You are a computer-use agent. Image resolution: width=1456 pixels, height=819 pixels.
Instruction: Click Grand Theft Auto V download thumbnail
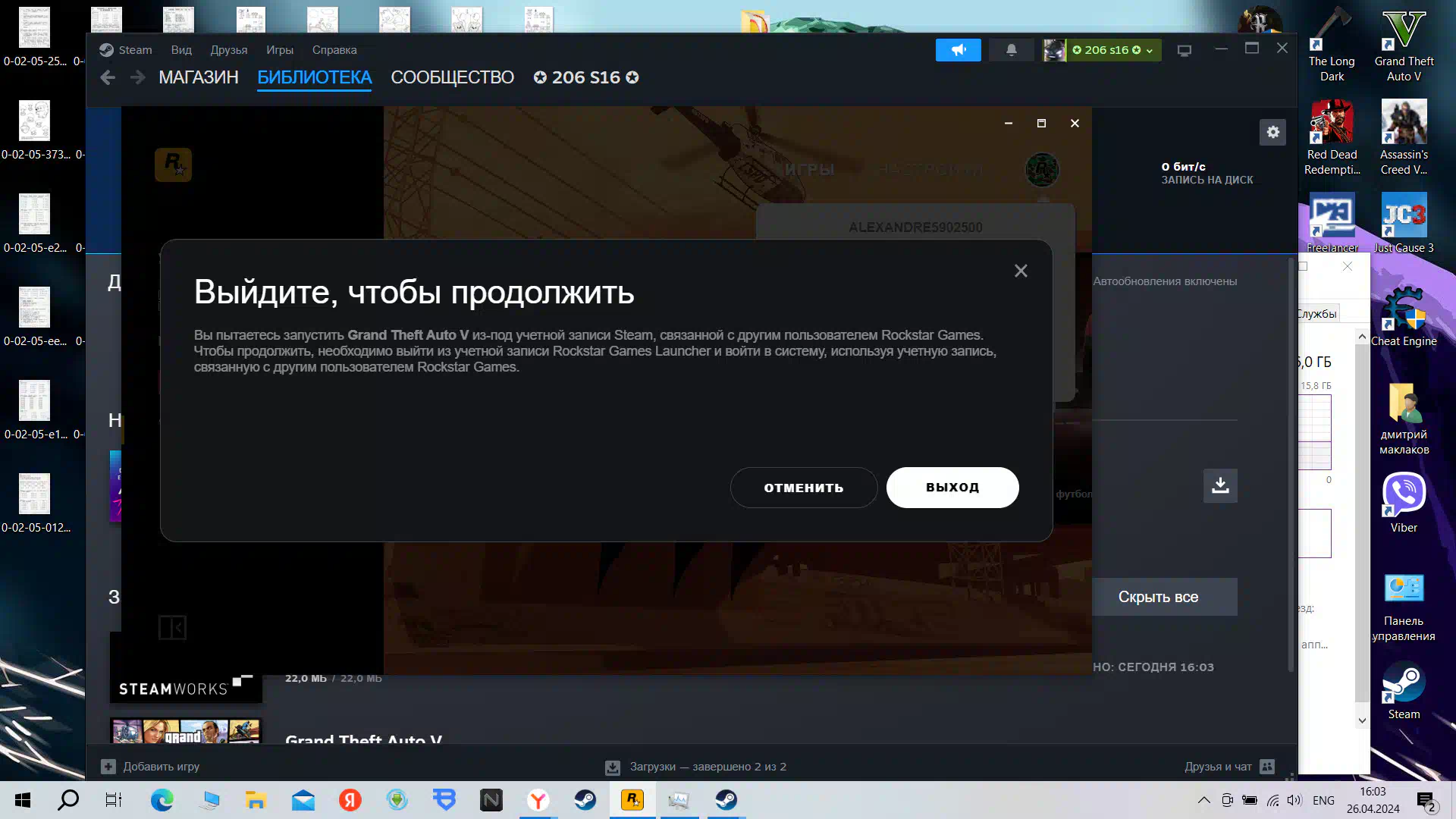click(x=186, y=731)
